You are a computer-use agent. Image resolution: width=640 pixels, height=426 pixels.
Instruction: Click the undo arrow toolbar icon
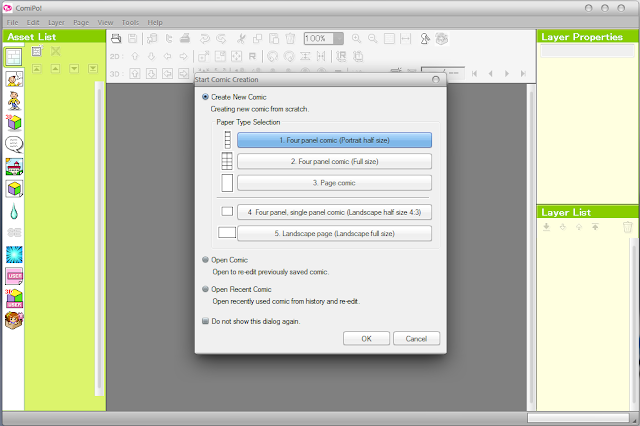tap(204, 38)
